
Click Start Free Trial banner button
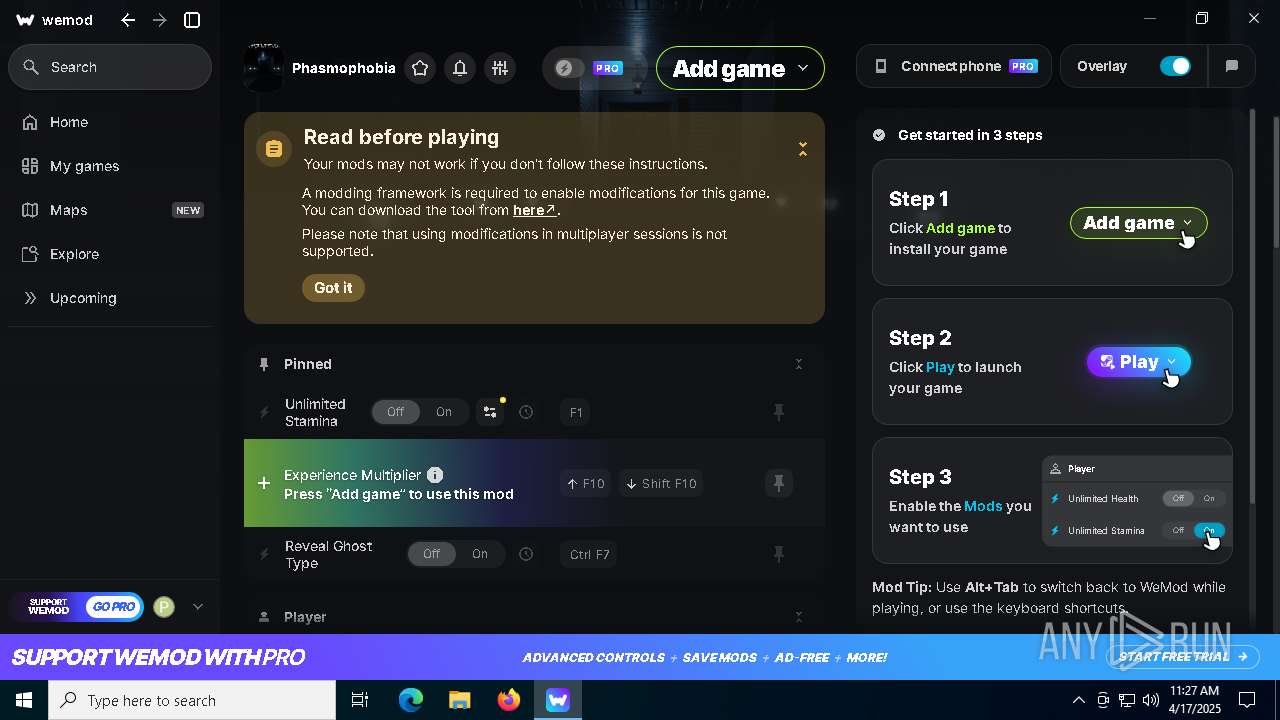(1185, 657)
